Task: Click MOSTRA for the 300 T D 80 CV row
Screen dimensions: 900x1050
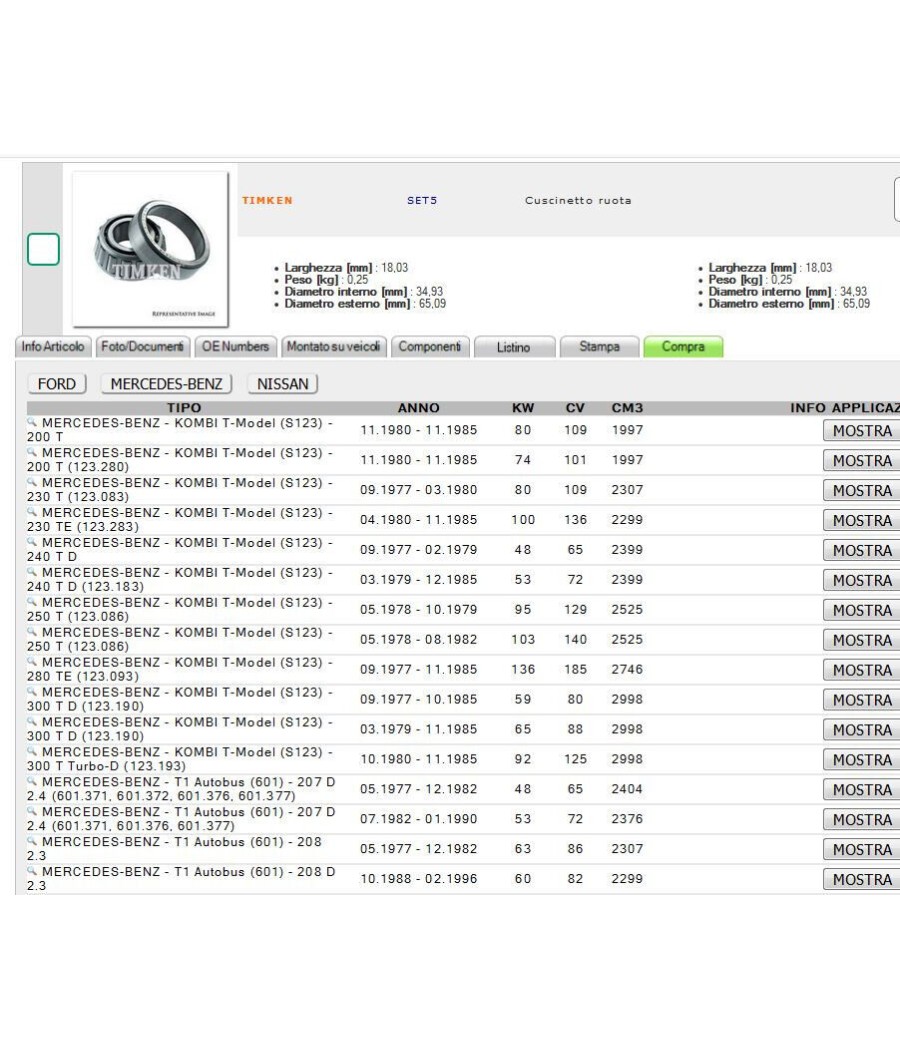Action: (x=862, y=700)
